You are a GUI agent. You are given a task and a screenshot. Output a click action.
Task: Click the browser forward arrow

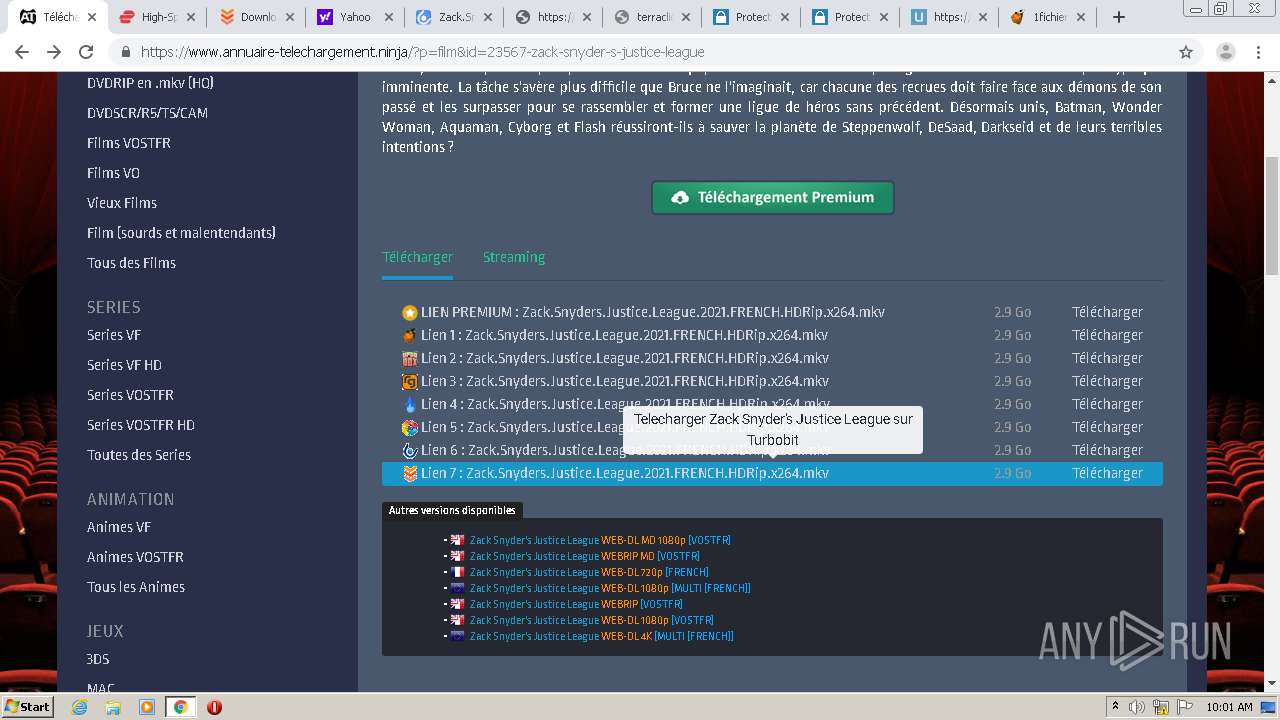(x=54, y=52)
